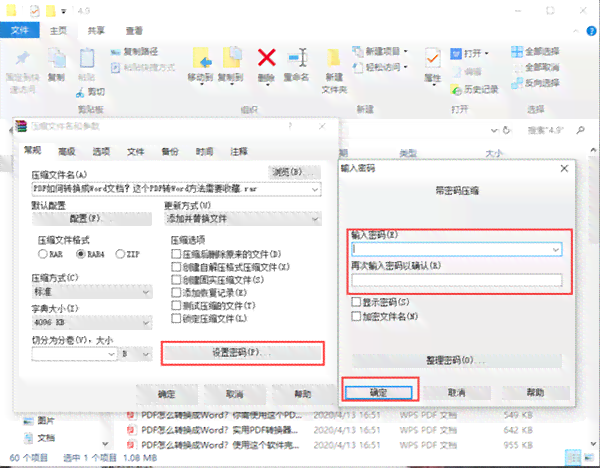The image size is (600, 468).
Task: Enable create SFX archive checkbox (X)
Action: [x=176, y=267]
